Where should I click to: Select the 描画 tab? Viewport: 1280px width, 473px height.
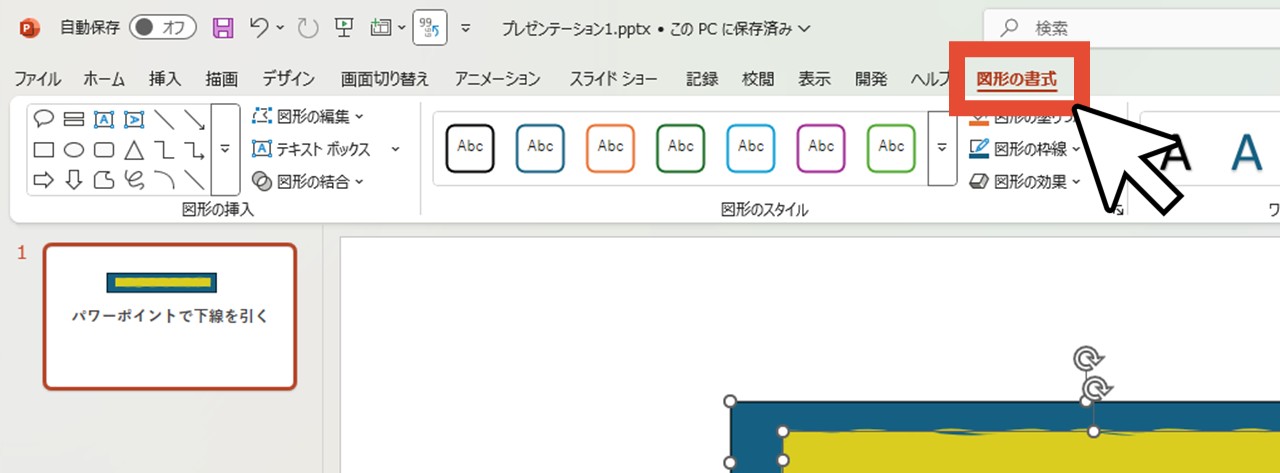point(221,79)
